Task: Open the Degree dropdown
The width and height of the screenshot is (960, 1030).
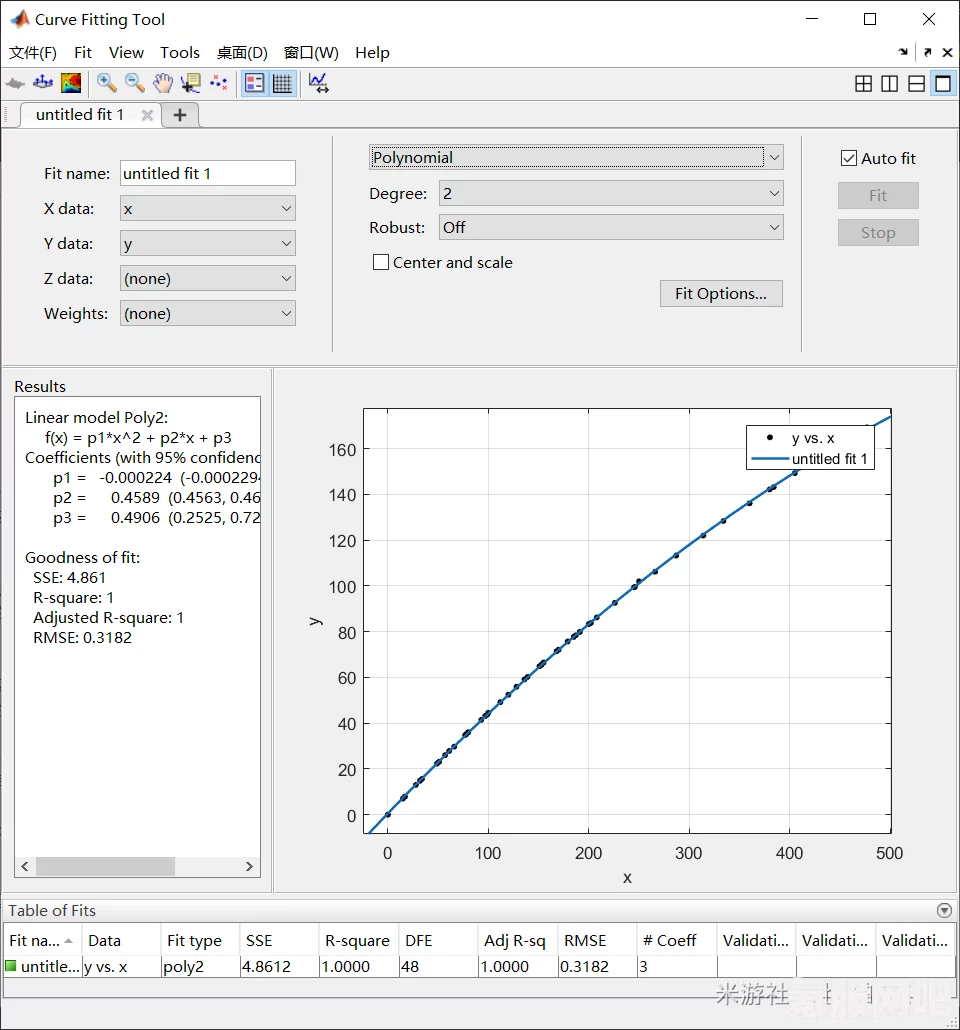Action: [x=611, y=194]
